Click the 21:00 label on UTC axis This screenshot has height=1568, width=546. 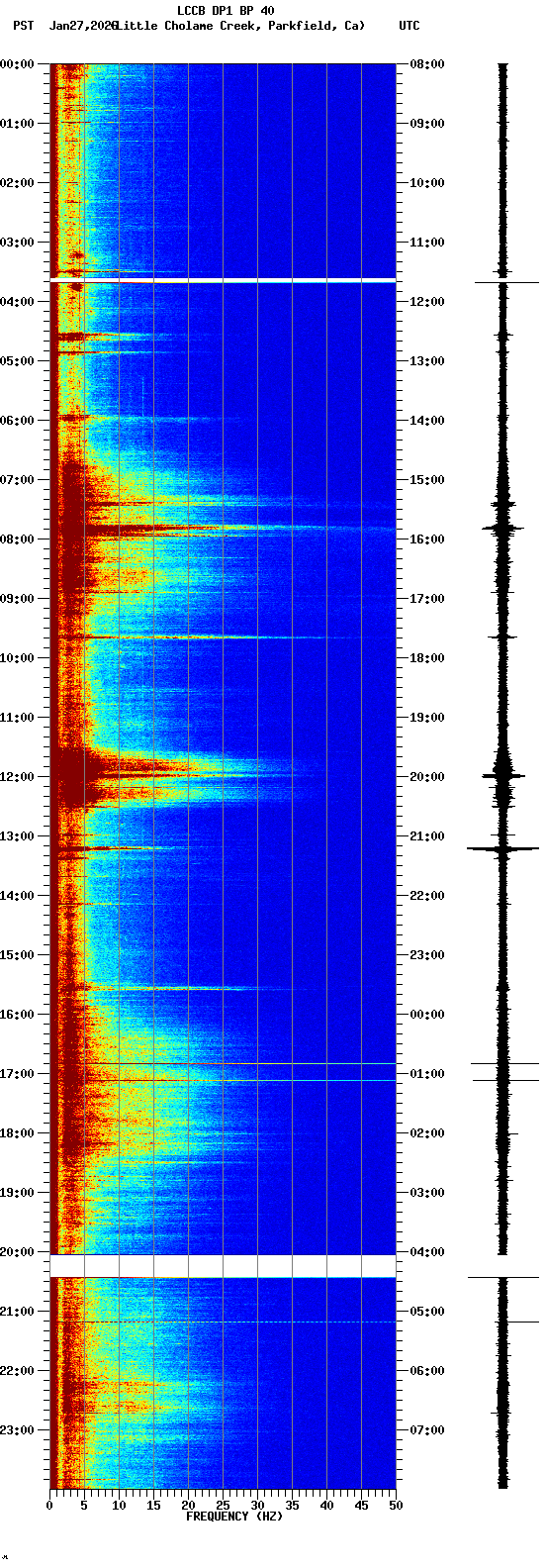click(x=427, y=836)
